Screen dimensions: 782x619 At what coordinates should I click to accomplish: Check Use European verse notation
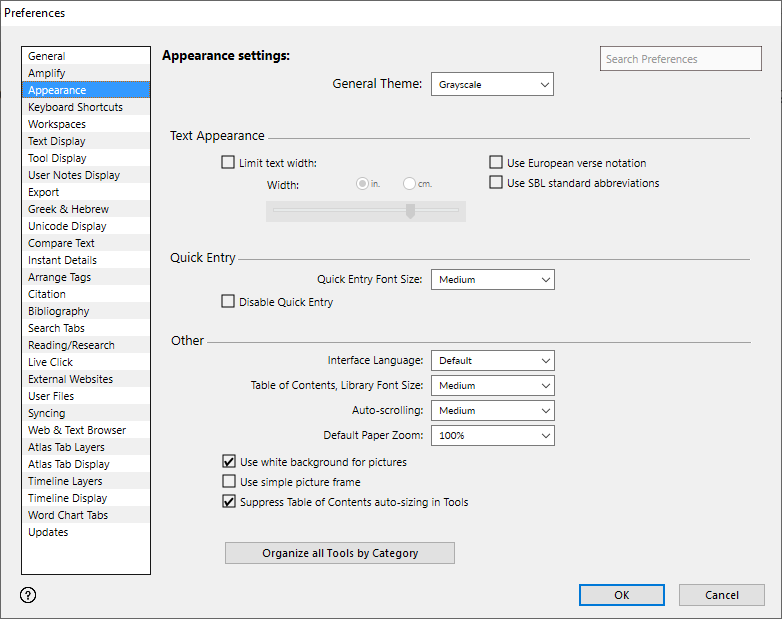pyautogui.click(x=496, y=163)
